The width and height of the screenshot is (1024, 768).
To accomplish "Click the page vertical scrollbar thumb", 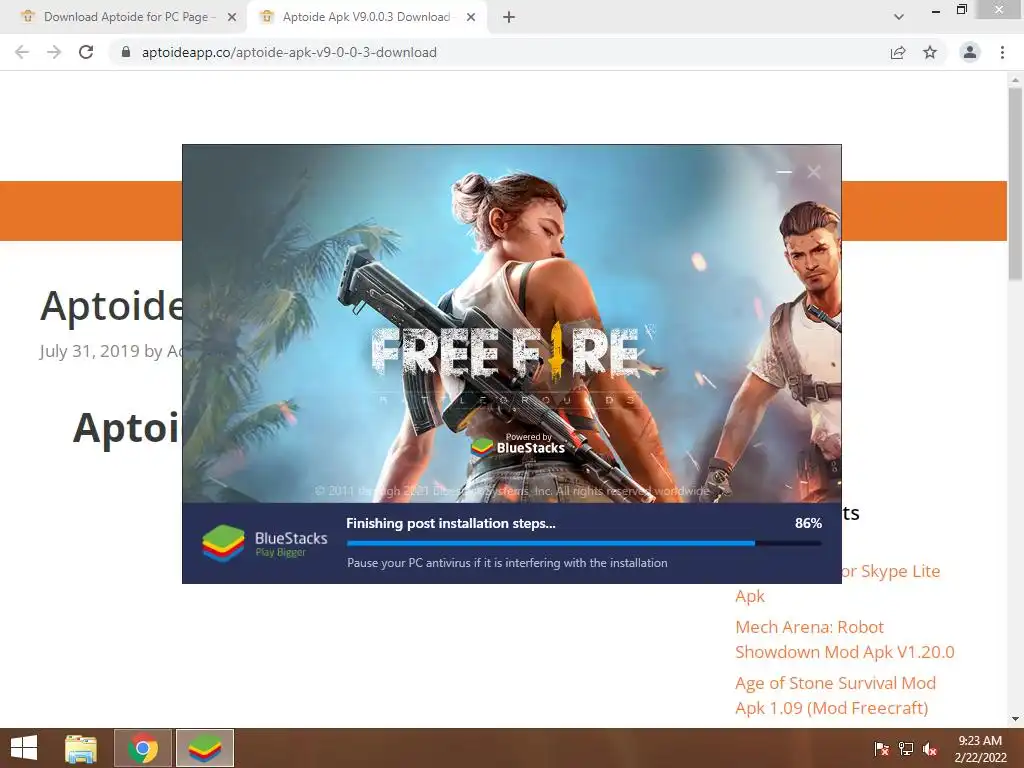I will click(1015, 184).
